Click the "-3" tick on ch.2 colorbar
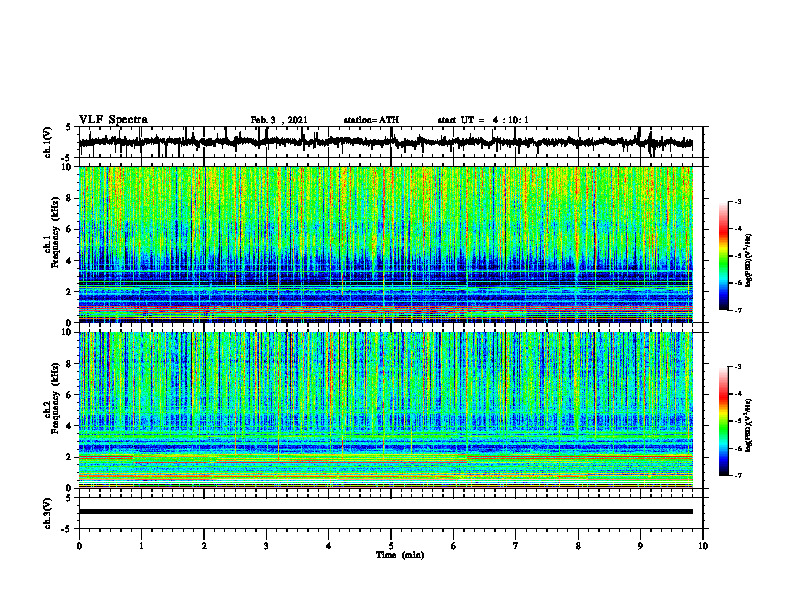 click(x=738, y=367)
